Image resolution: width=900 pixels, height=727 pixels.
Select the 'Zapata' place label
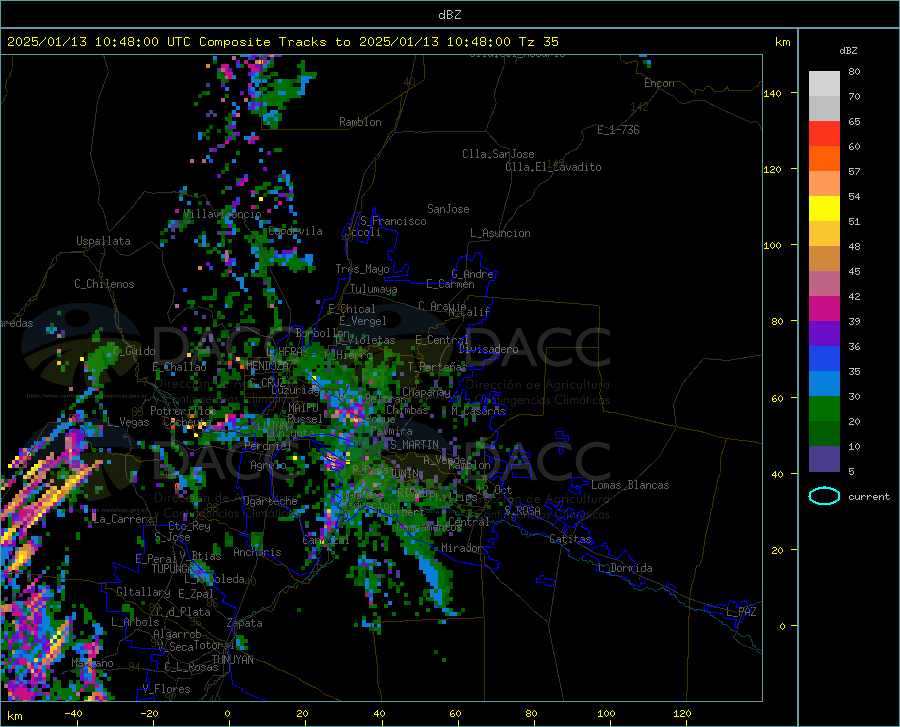click(245, 623)
